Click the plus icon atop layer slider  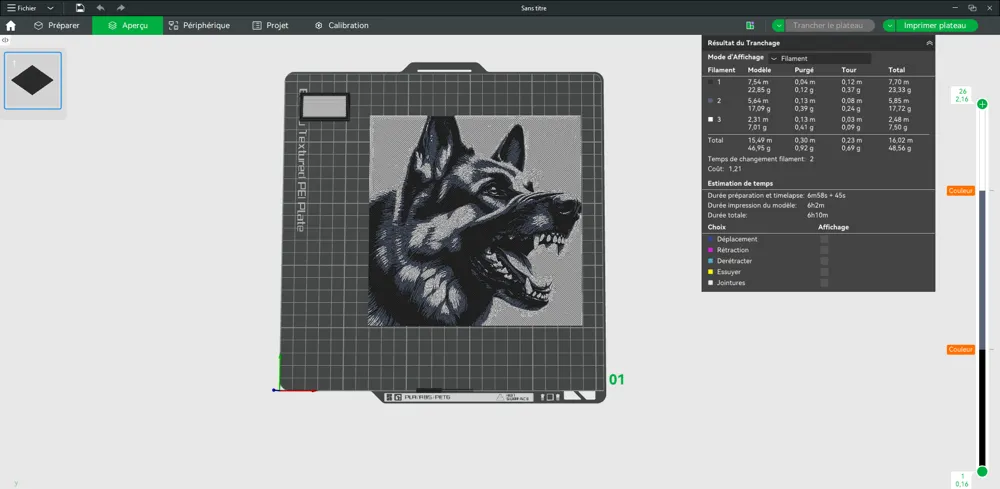[x=982, y=104]
